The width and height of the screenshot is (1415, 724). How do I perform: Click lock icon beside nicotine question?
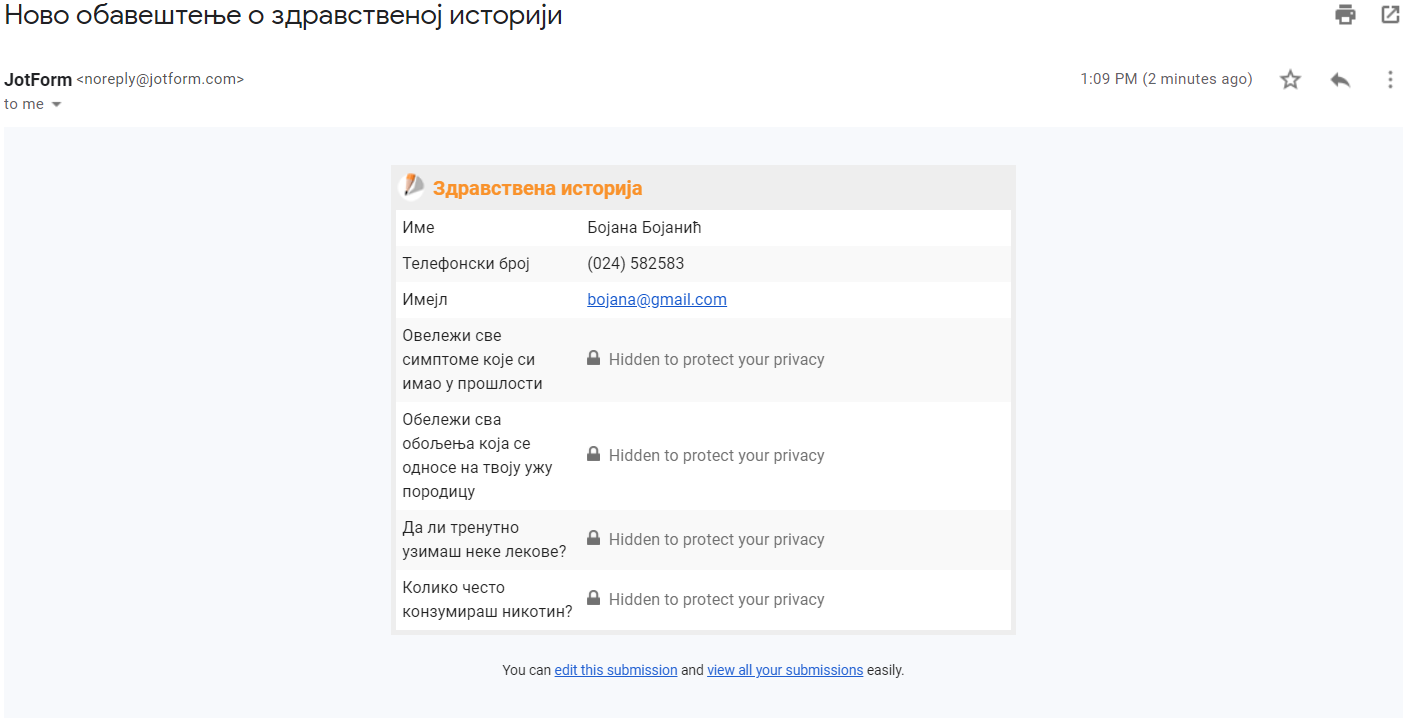(x=593, y=598)
